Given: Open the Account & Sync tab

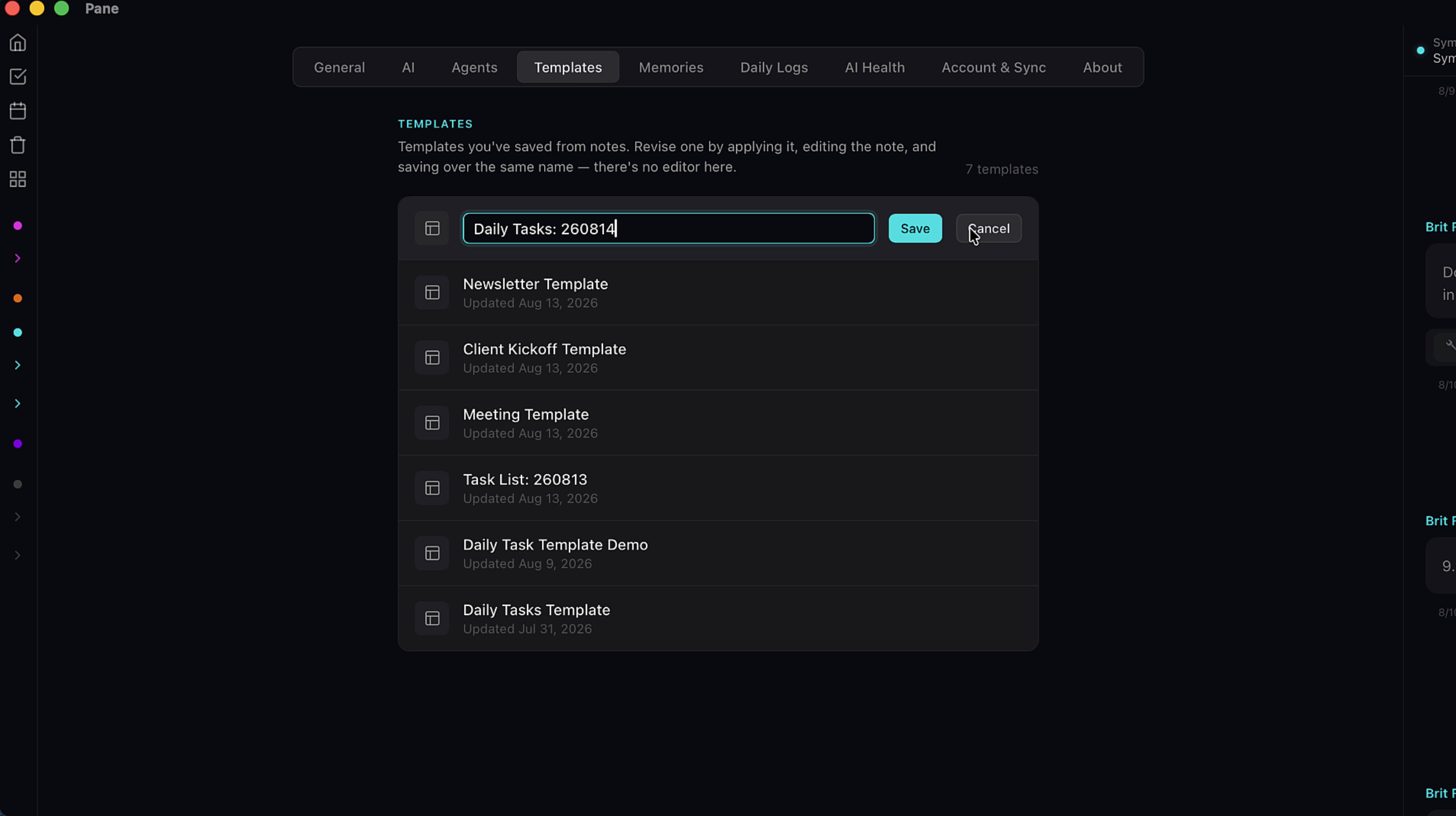Looking at the screenshot, I should point(993,67).
